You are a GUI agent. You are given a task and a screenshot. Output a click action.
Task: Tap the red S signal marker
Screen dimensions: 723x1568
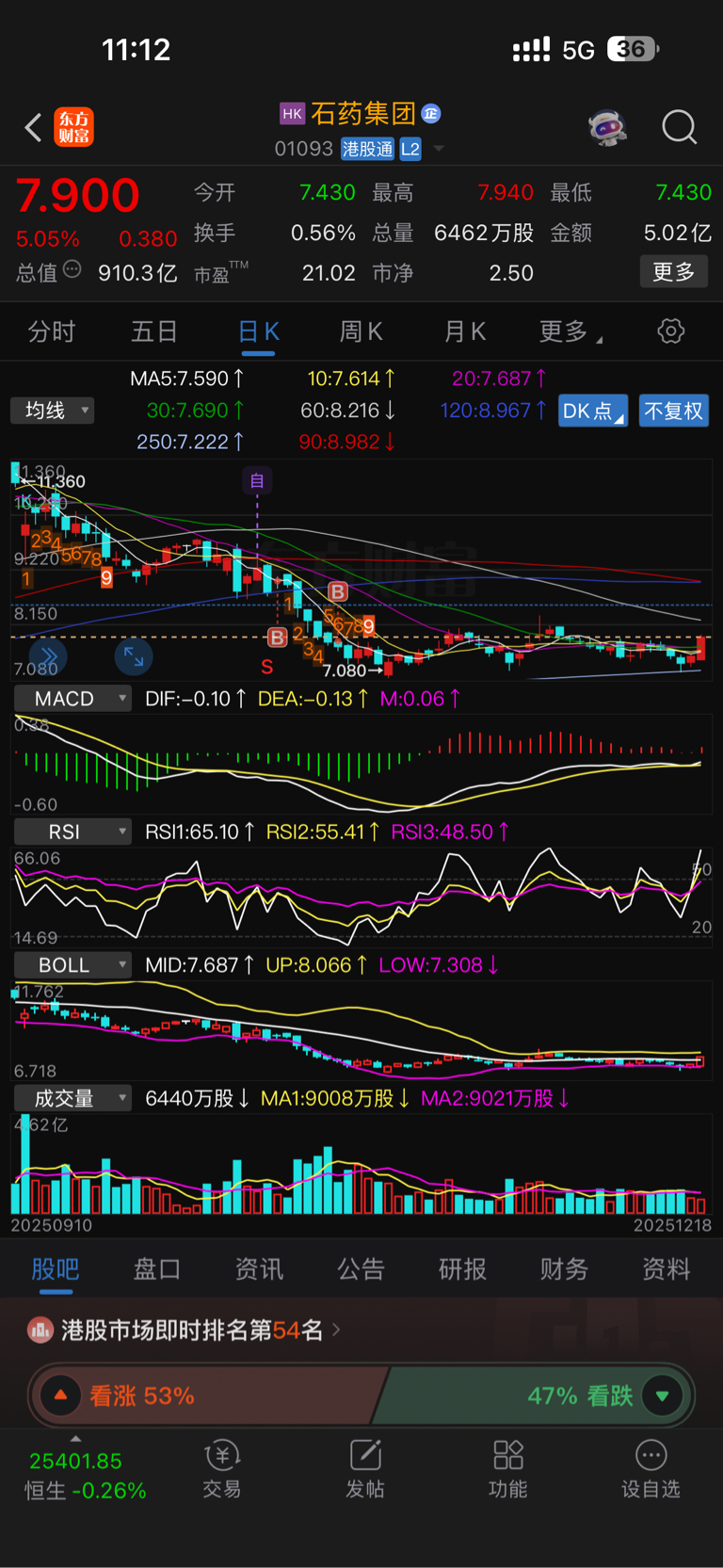coord(267,667)
